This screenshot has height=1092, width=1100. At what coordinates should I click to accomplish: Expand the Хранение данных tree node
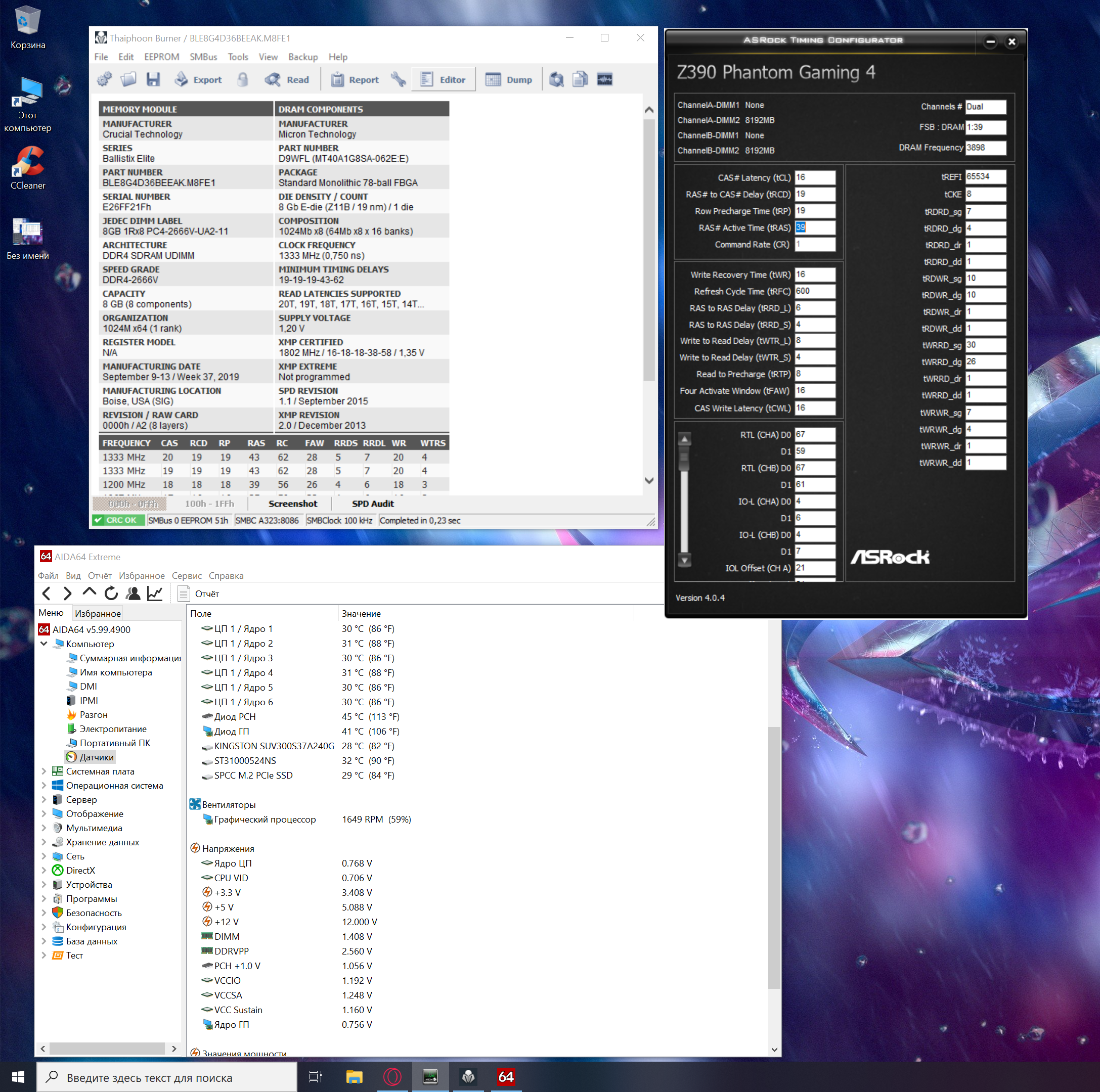[x=44, y=842]
